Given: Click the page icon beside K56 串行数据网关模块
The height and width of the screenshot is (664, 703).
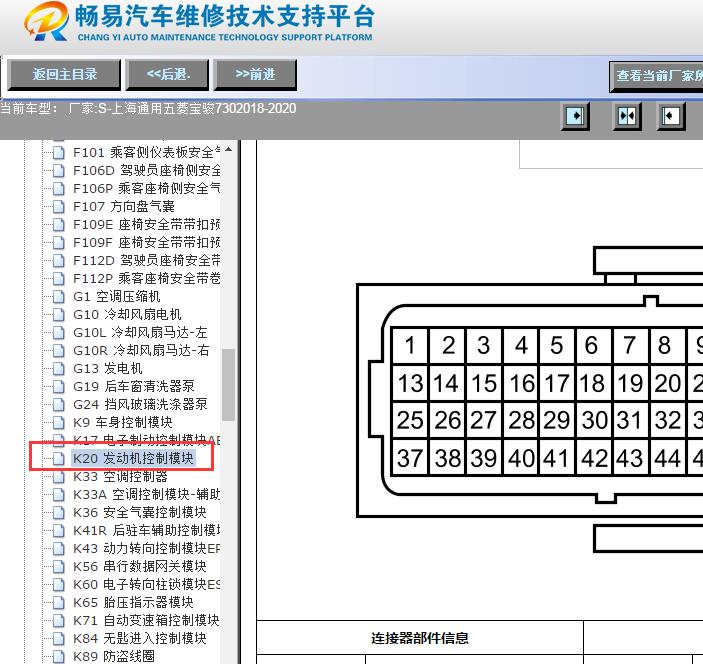Looking at the screenshot, I should point(58,566).
